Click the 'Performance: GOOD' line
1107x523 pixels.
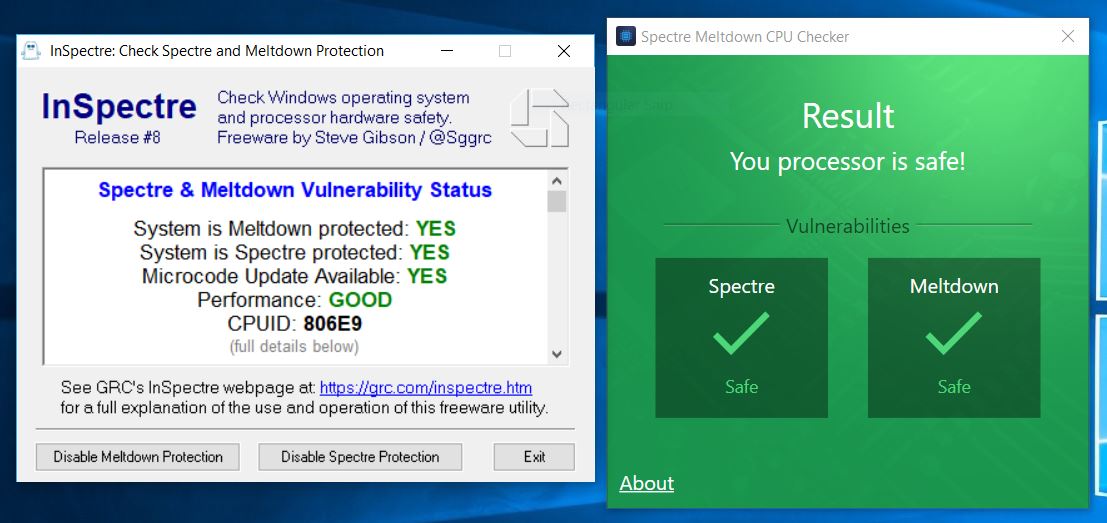click(294, 300)
